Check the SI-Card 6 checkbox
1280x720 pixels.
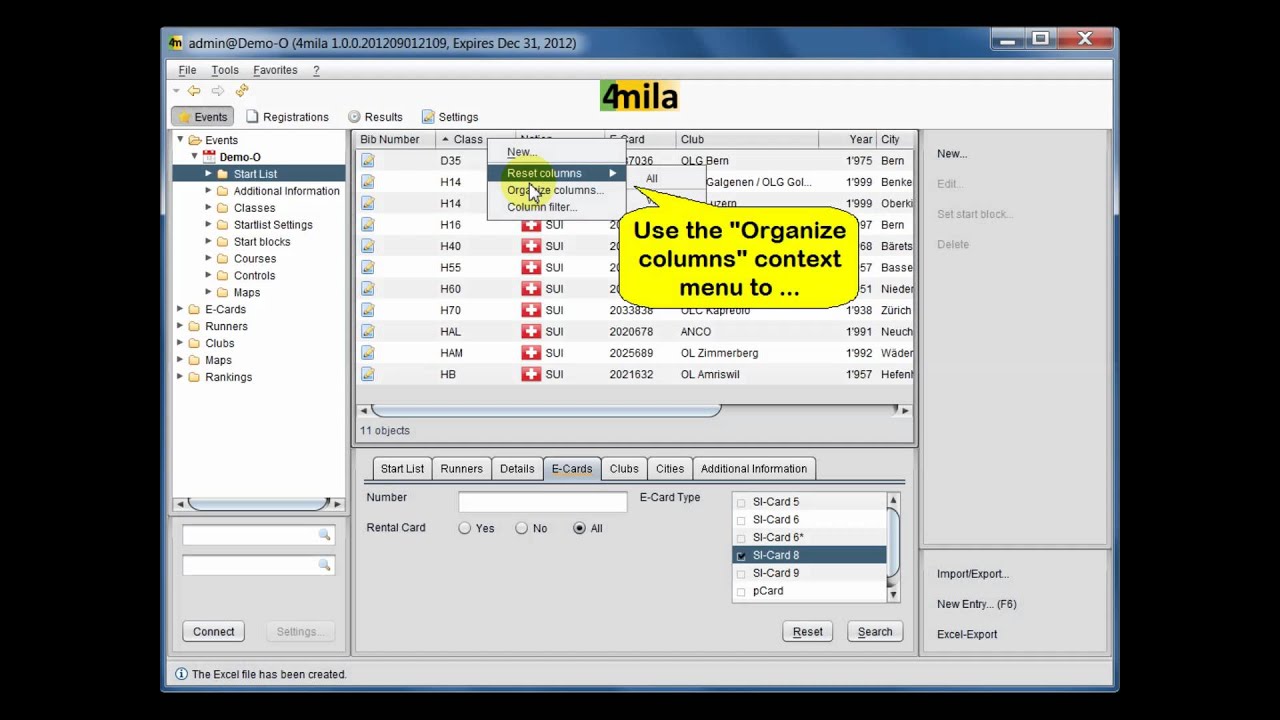(x=741, y=520)
